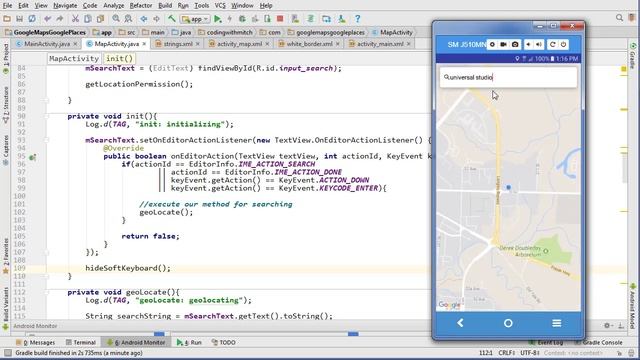Viewport: 640px width, 360px height.
Task: Open the Messages tool window
Action: (35, 342)
